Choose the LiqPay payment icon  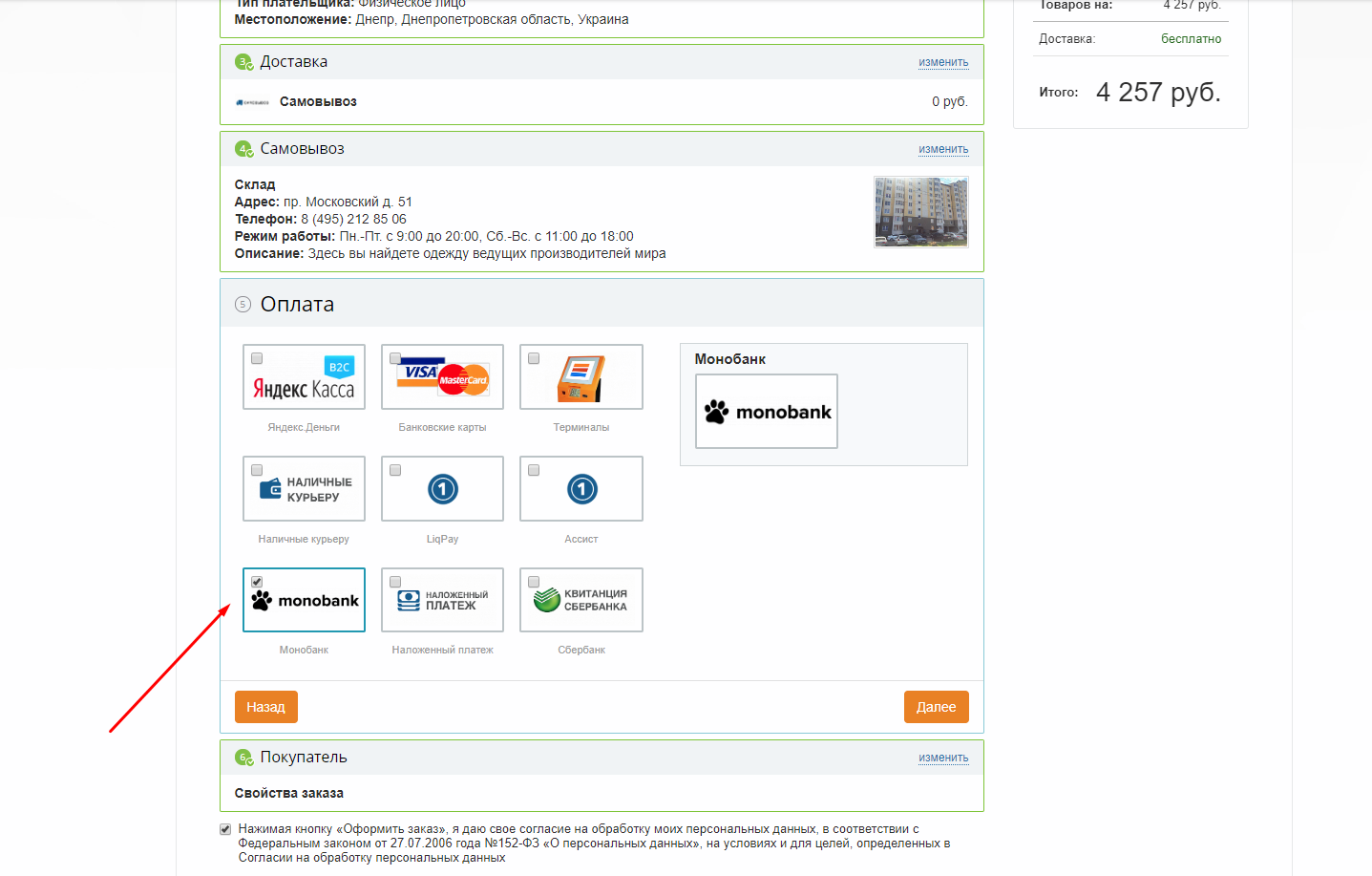click(443, 489)
